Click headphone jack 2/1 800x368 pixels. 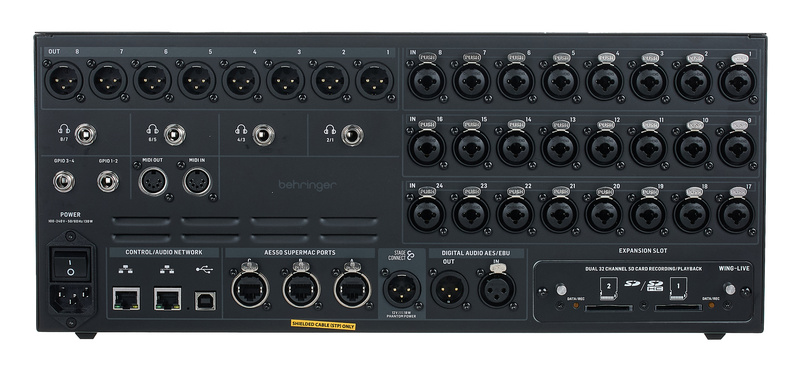[353, 135]
